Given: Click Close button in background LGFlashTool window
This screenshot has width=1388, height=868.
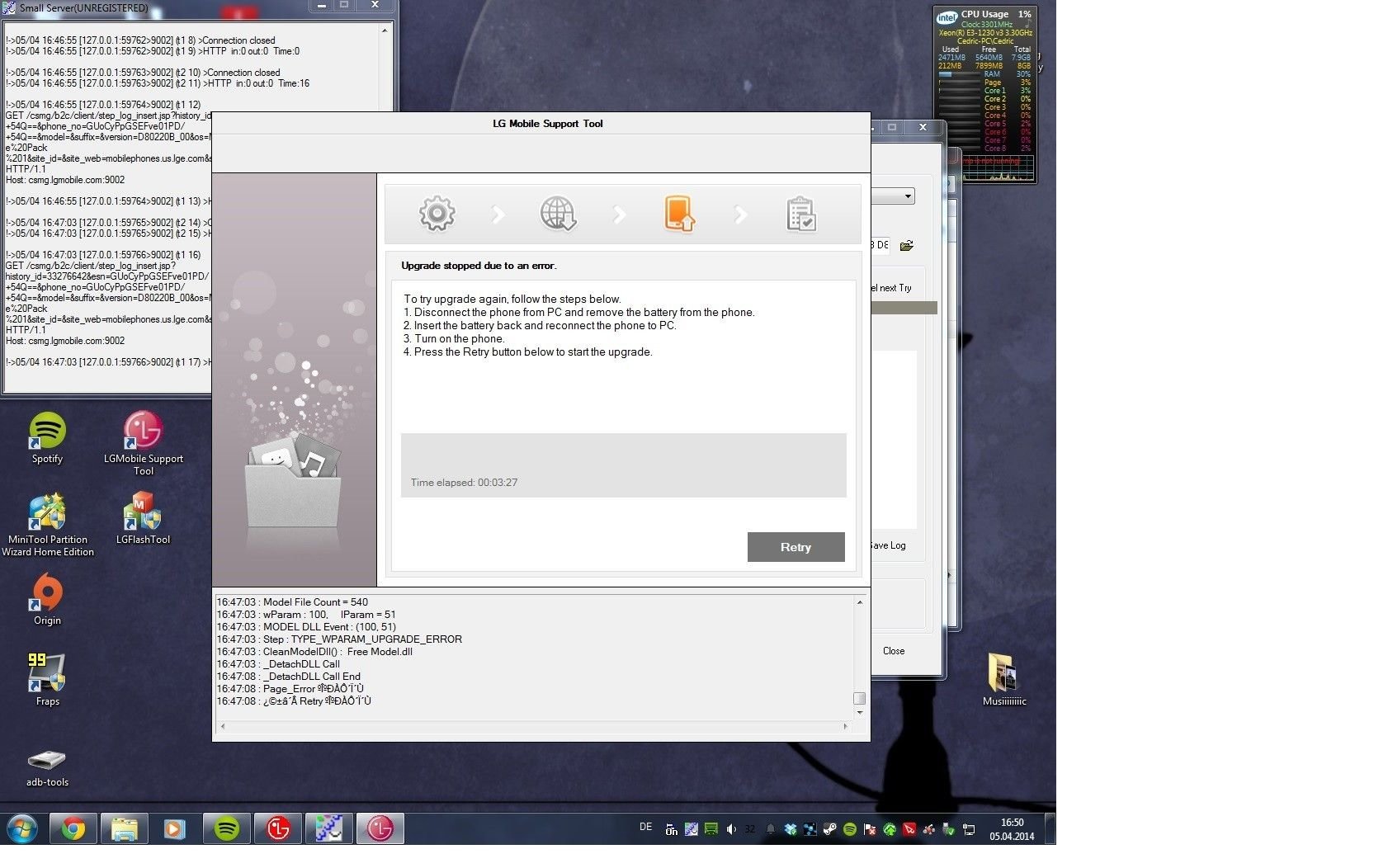Looking at the screenshot, I should (894, 651).
